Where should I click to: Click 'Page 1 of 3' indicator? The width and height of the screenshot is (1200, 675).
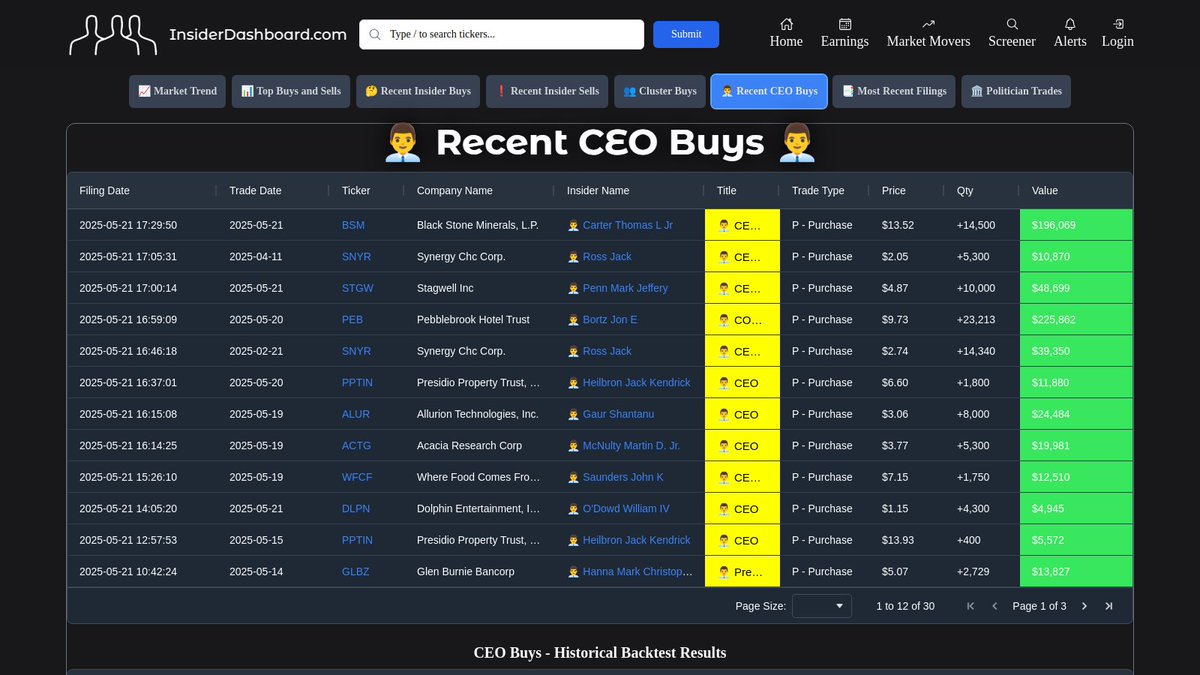tap(1039, 606)
